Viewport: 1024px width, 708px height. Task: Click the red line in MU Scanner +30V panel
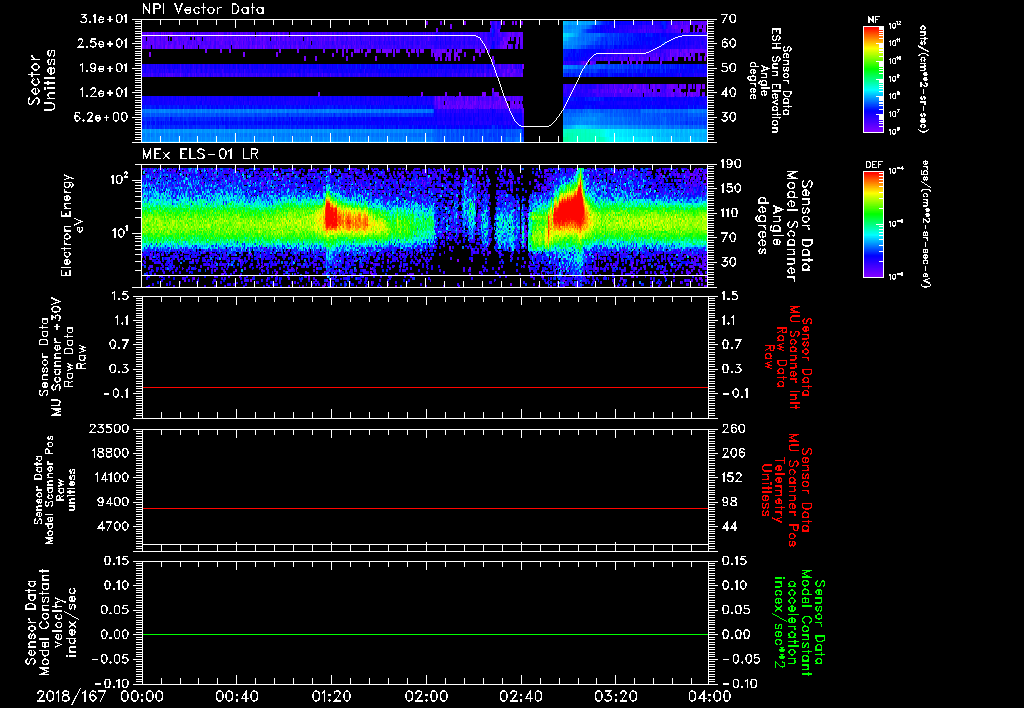click(425, 387)
